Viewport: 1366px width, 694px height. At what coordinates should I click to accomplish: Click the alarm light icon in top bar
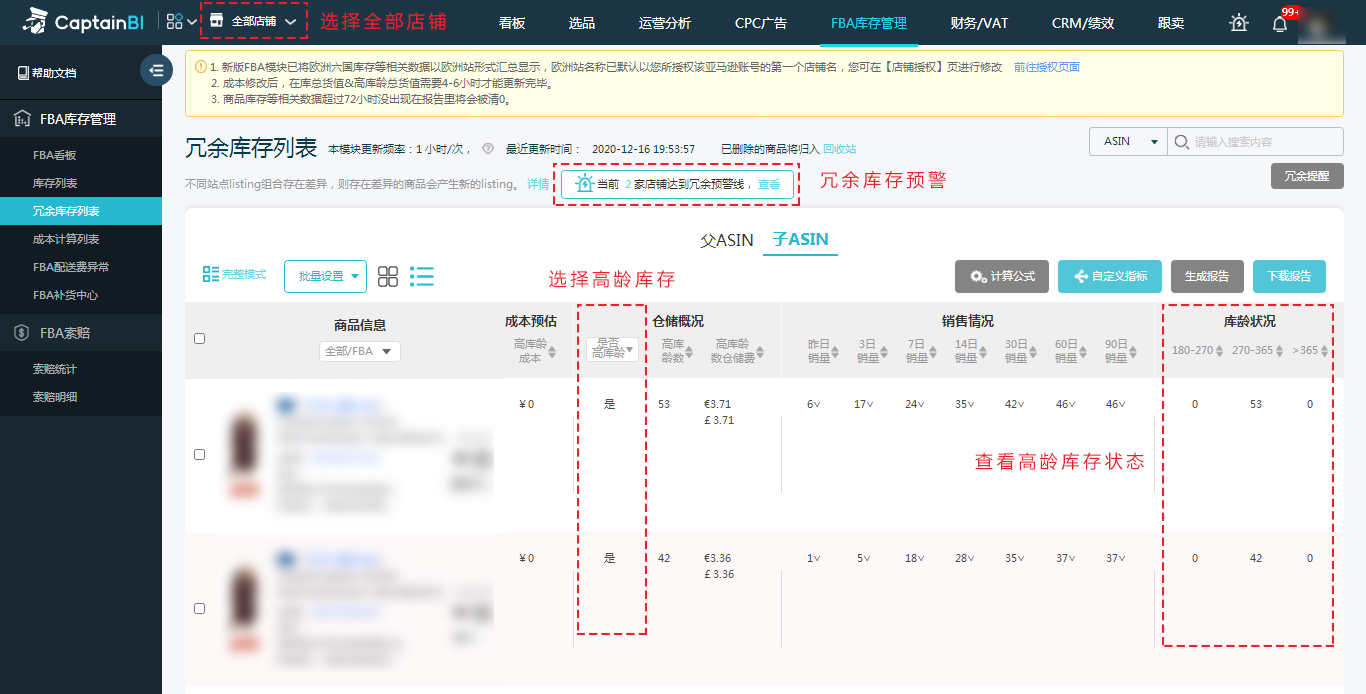[1239, 23]
